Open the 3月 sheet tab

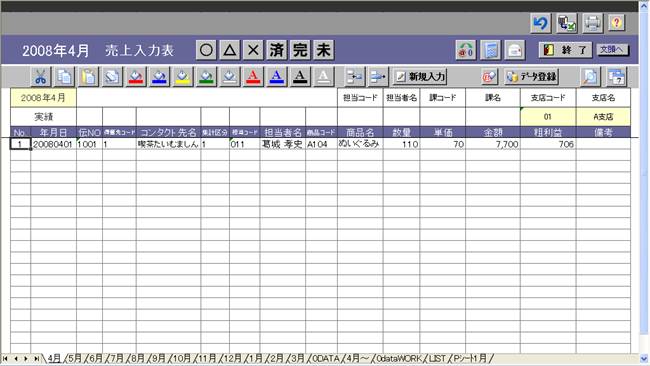coord(298,359)
